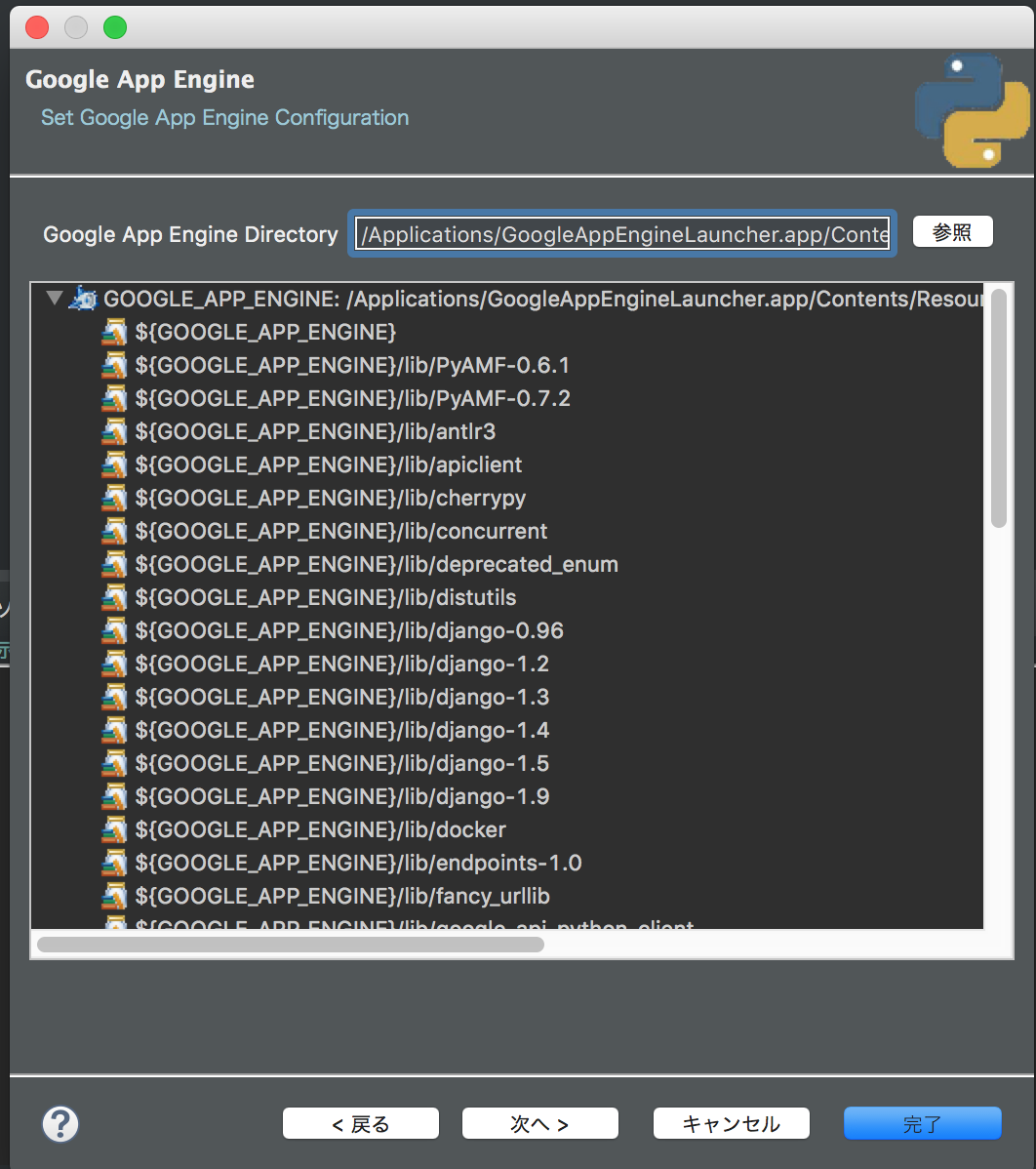The width and height of the screenshot is (1036, 1169).
Task: Click the 参照 browse button
Action: click(952, 232)
